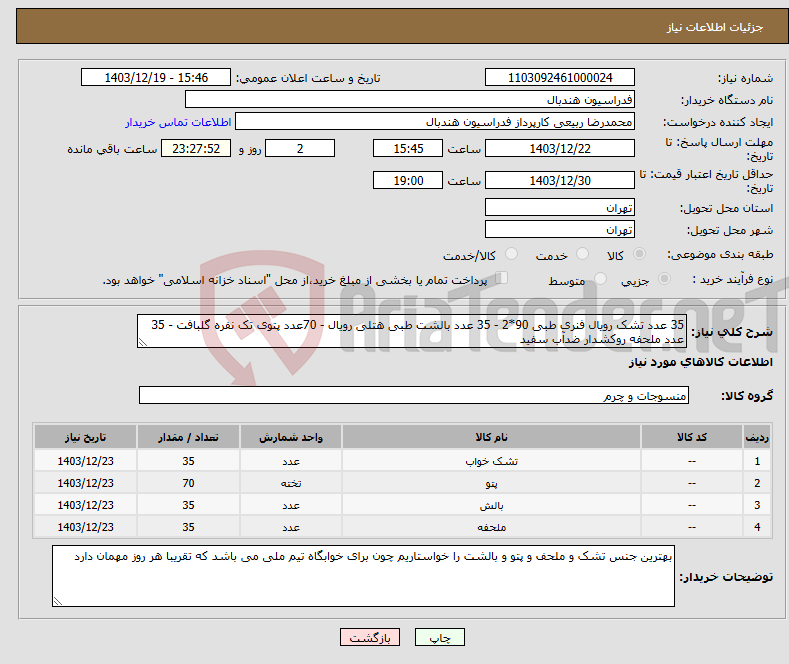
Task: Click the delivery city field تهران
Action: (x=560, y=229)
